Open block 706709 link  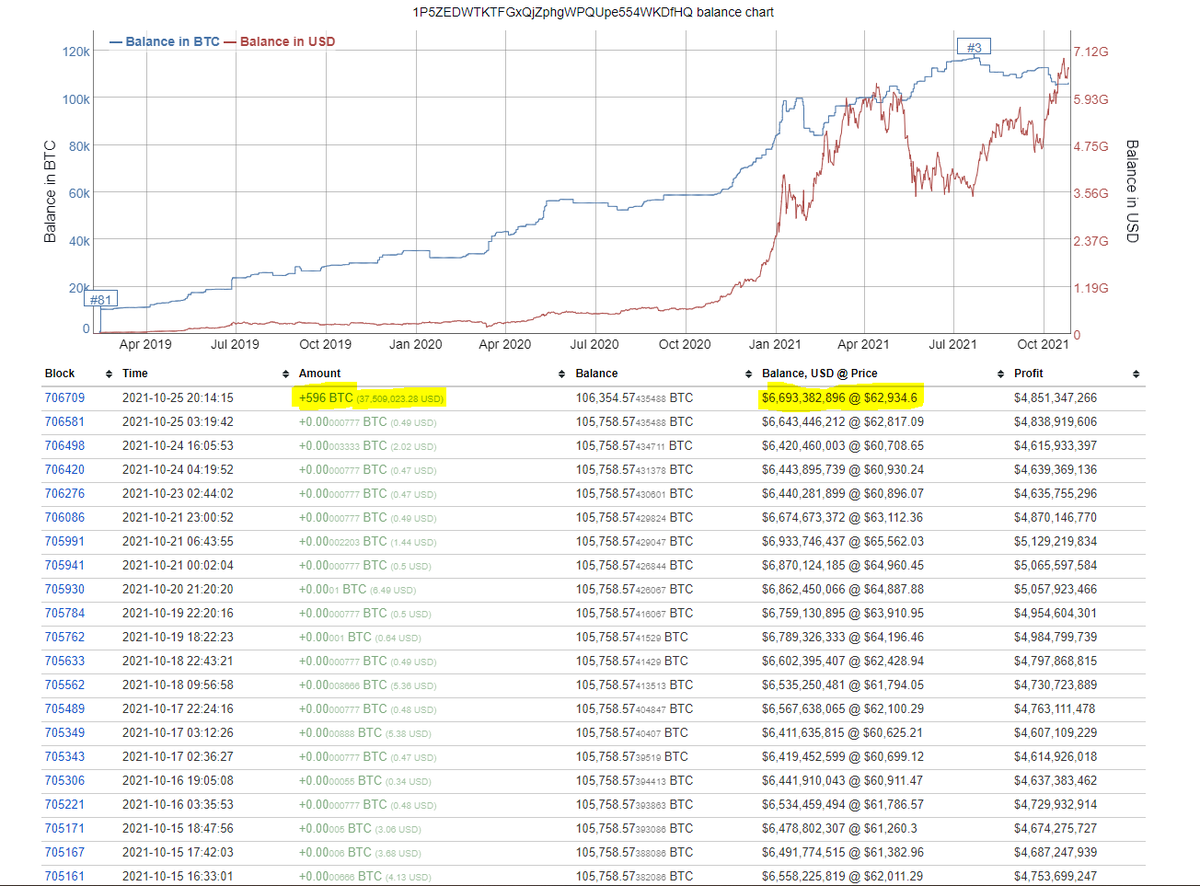(x=65, y=398)
